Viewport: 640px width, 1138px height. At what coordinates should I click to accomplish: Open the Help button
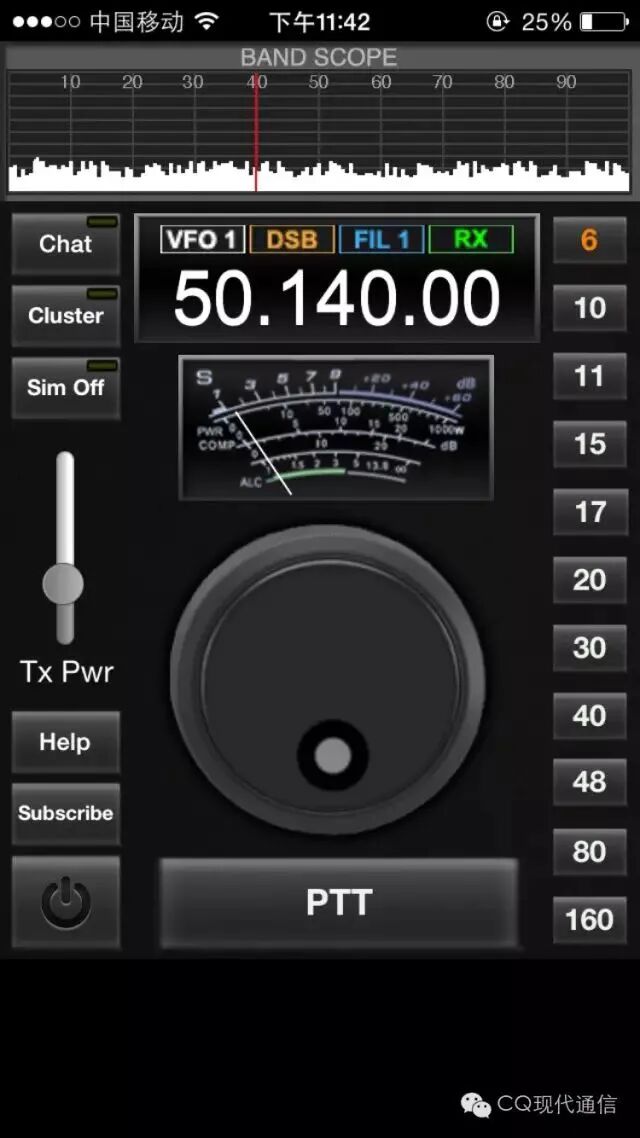66,742
